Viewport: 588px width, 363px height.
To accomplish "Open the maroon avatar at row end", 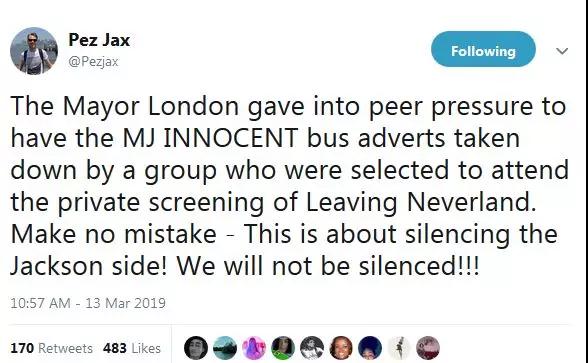I will [428, 348].
